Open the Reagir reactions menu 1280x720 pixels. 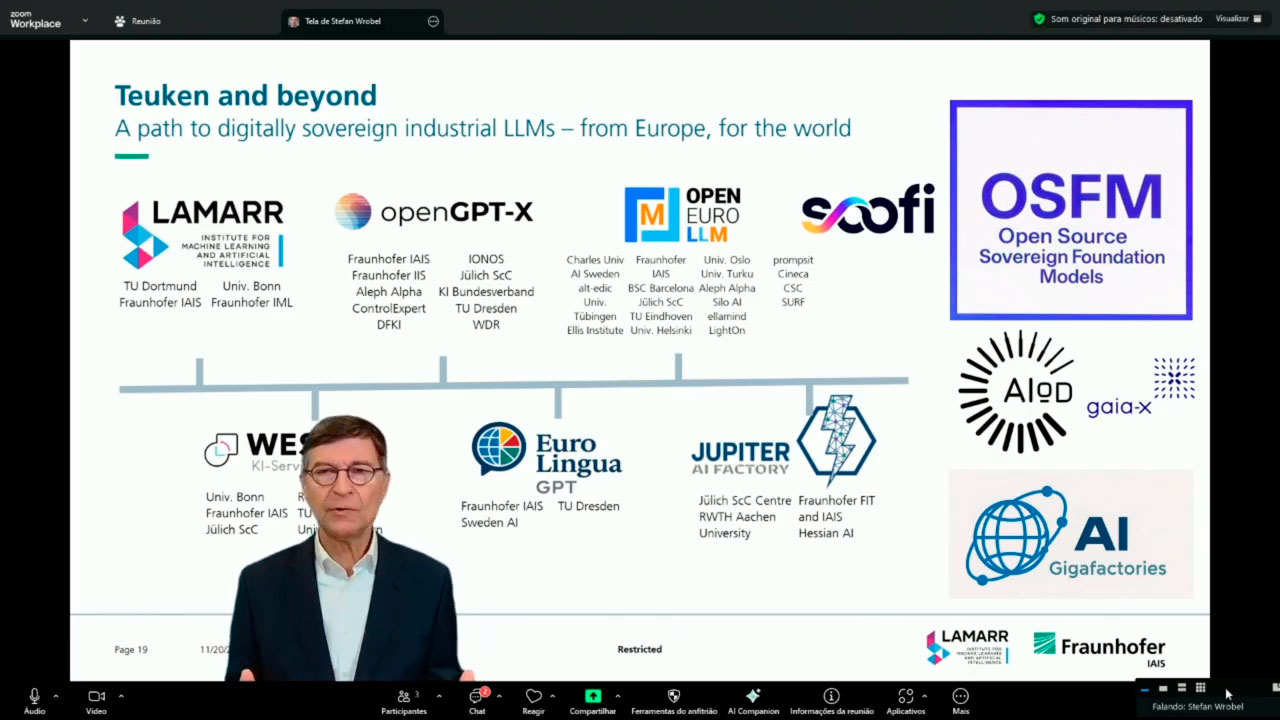point(533,699)
